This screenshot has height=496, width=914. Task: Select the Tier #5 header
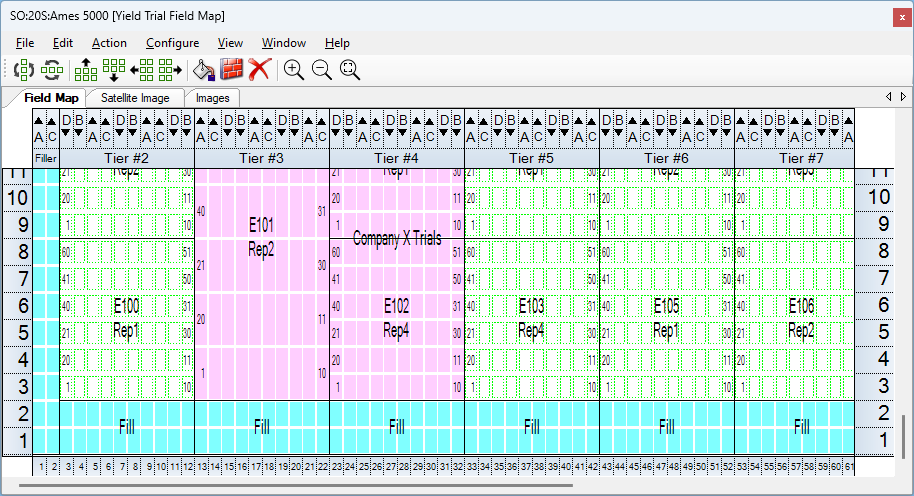point(532,158)
